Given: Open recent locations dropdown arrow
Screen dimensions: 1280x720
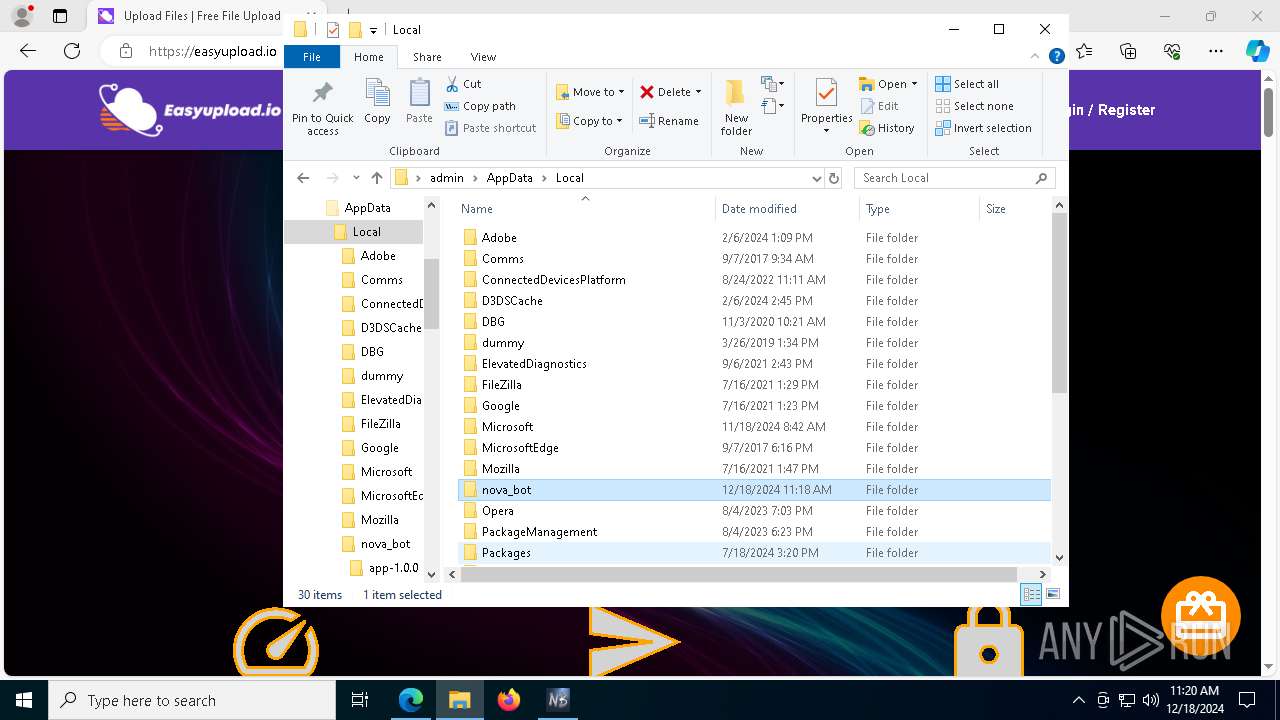Looking at the screenshot, I should pos(356,178).
